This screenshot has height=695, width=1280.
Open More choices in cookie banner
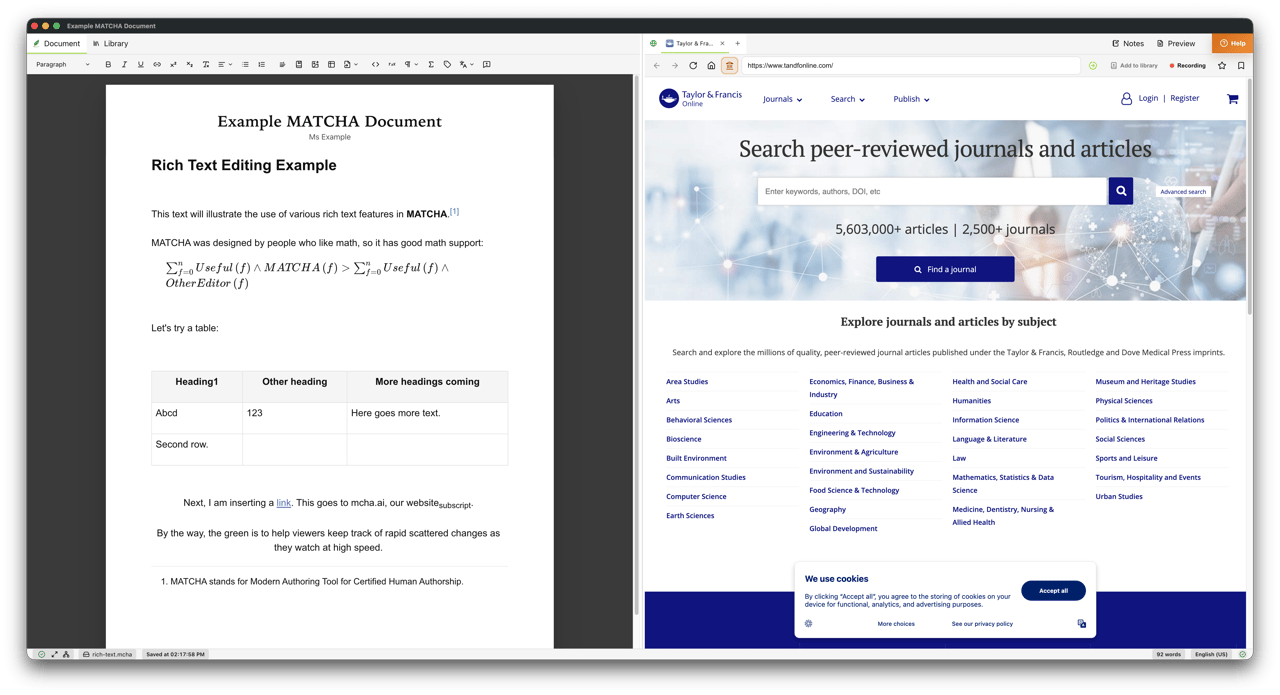click(x=896, y=623)
